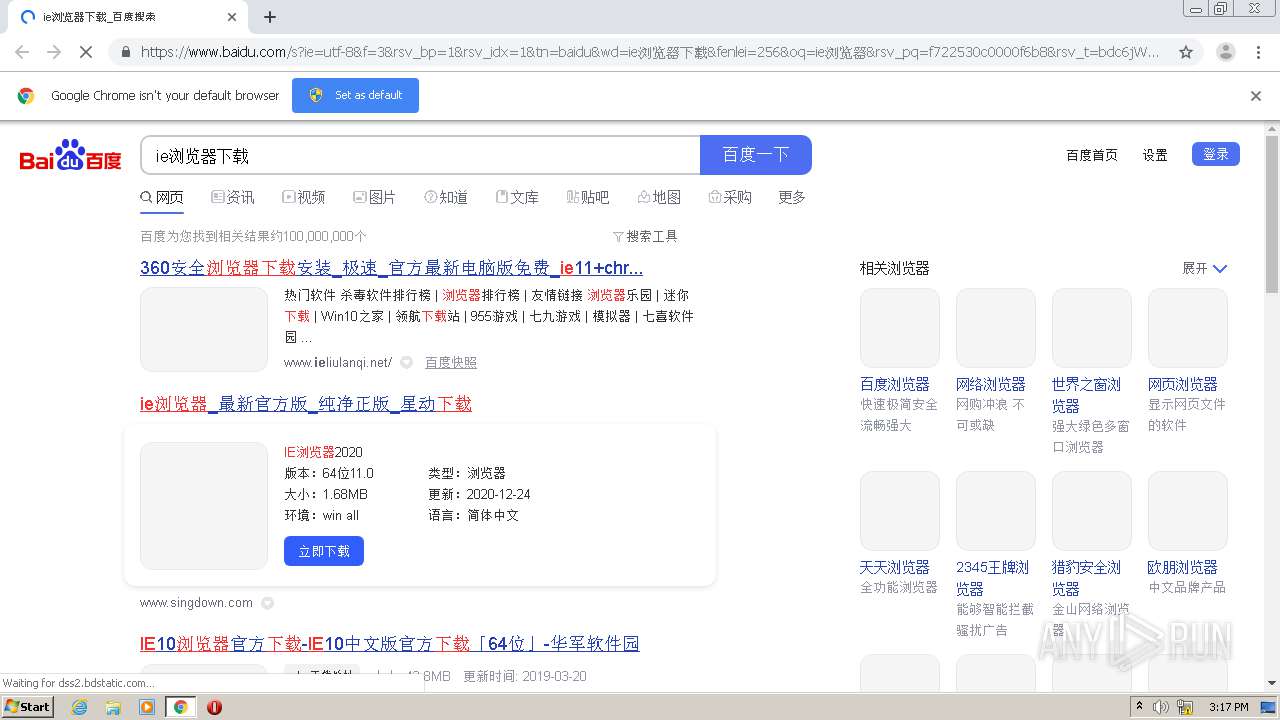1280x720 pixels.
Task: Open the red Opera taskbar icon
Action: tap(214, 707)
